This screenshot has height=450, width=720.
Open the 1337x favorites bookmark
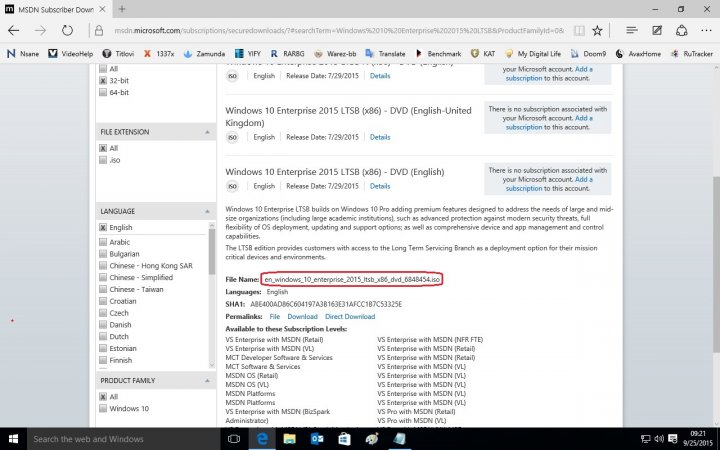point(159,54)
